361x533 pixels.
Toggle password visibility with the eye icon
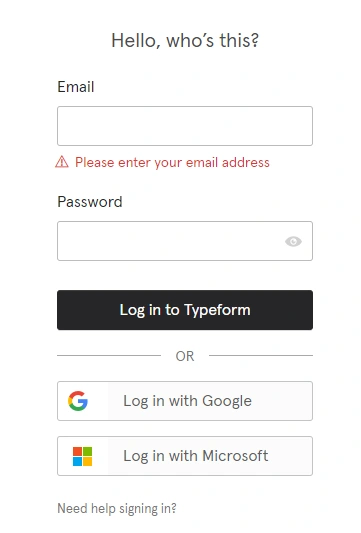(x=293, y=241)
